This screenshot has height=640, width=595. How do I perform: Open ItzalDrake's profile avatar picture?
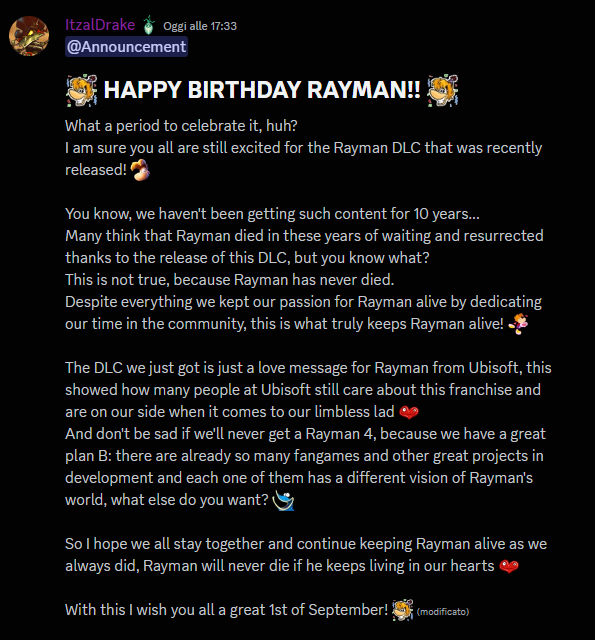coord(29,36)
